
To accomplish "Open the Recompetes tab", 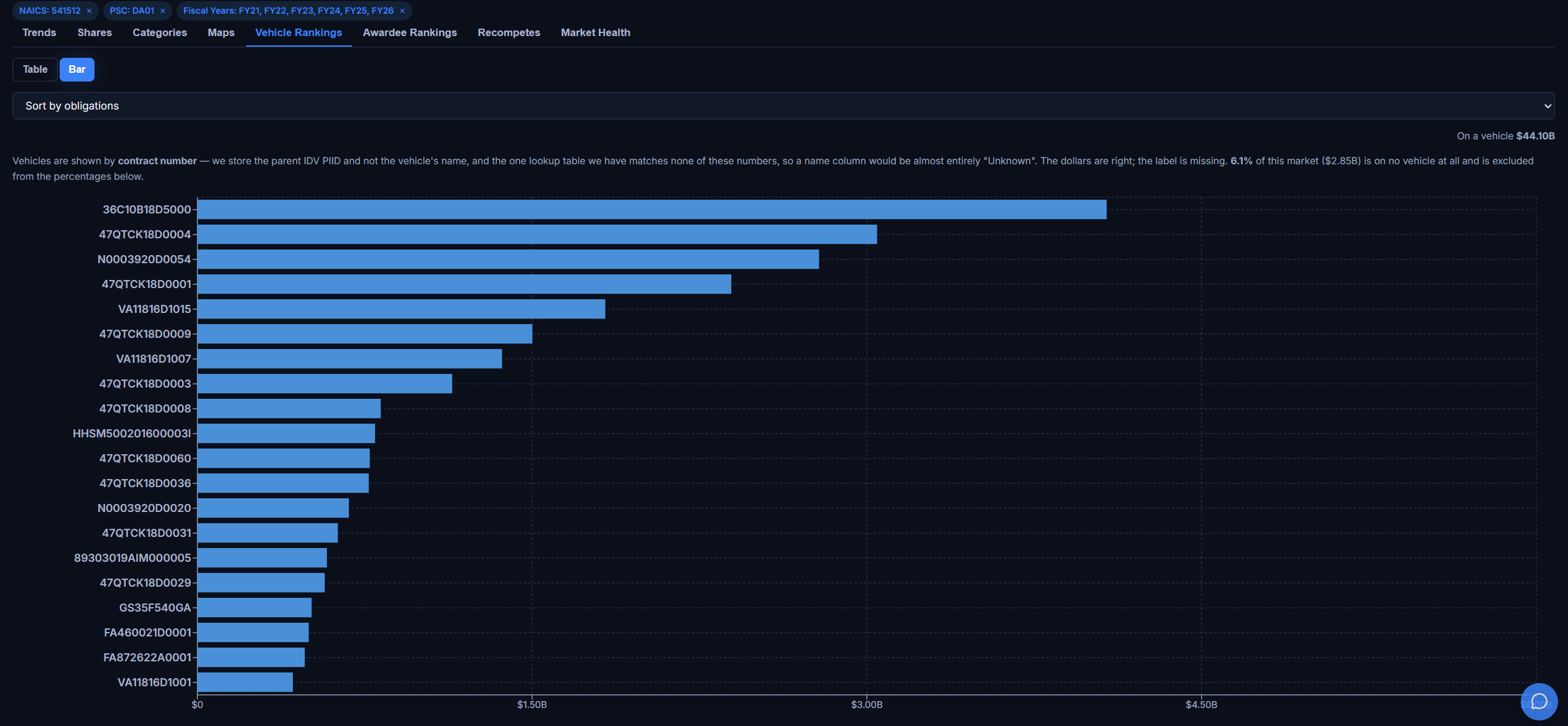I will 509,32.
